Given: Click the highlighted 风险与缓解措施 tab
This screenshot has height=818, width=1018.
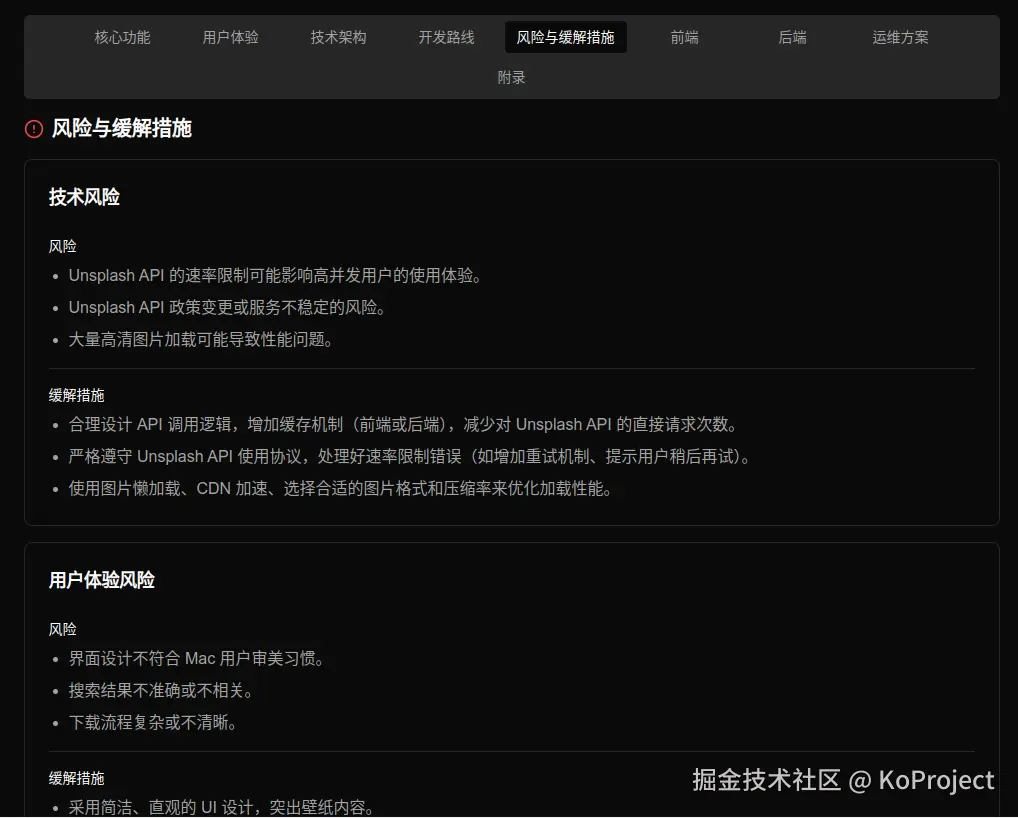Looking at the screenshot, I should [565, 37].
